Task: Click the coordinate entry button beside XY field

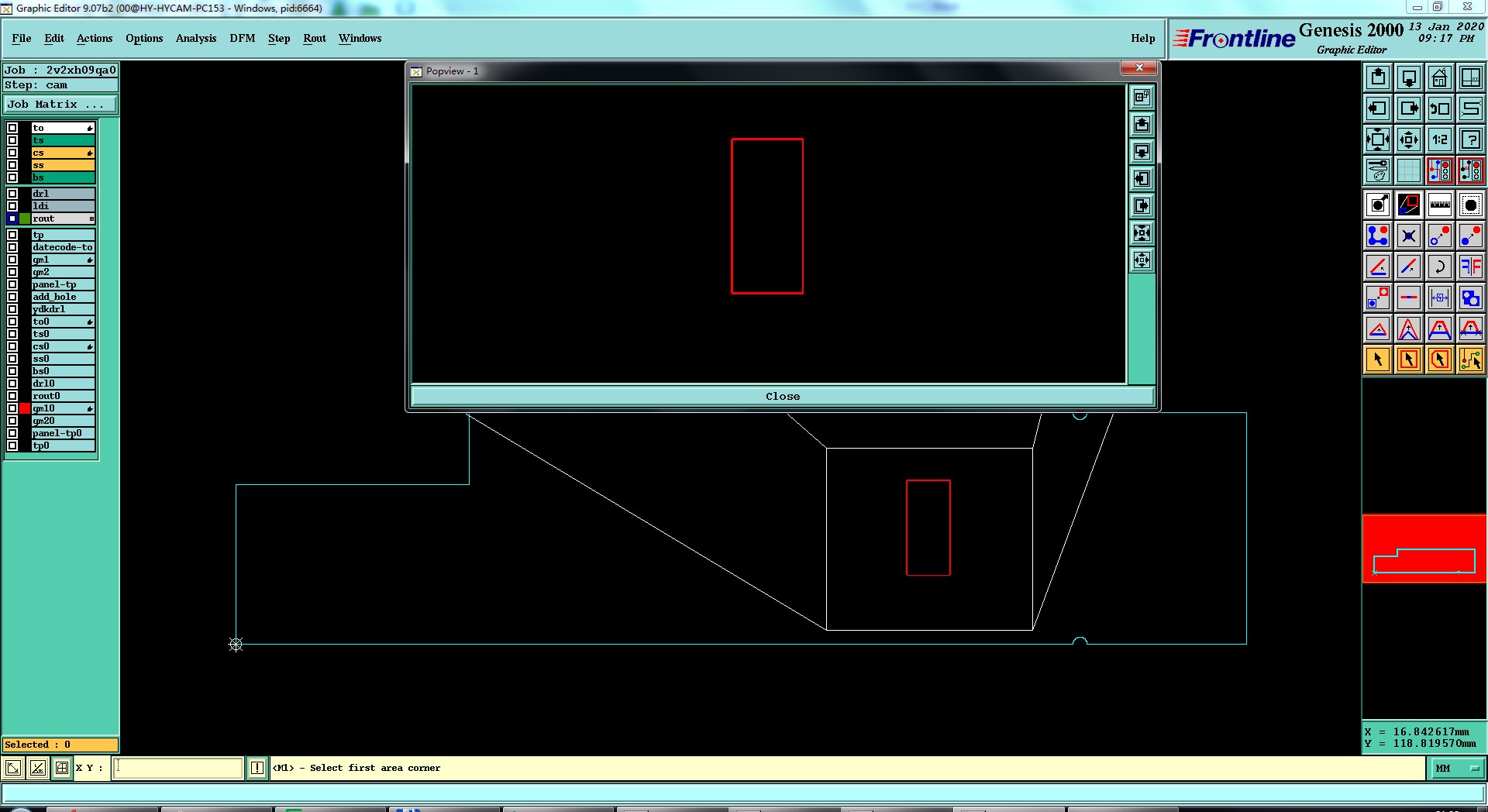Action: pyautogui.click(x=257, y=768)
